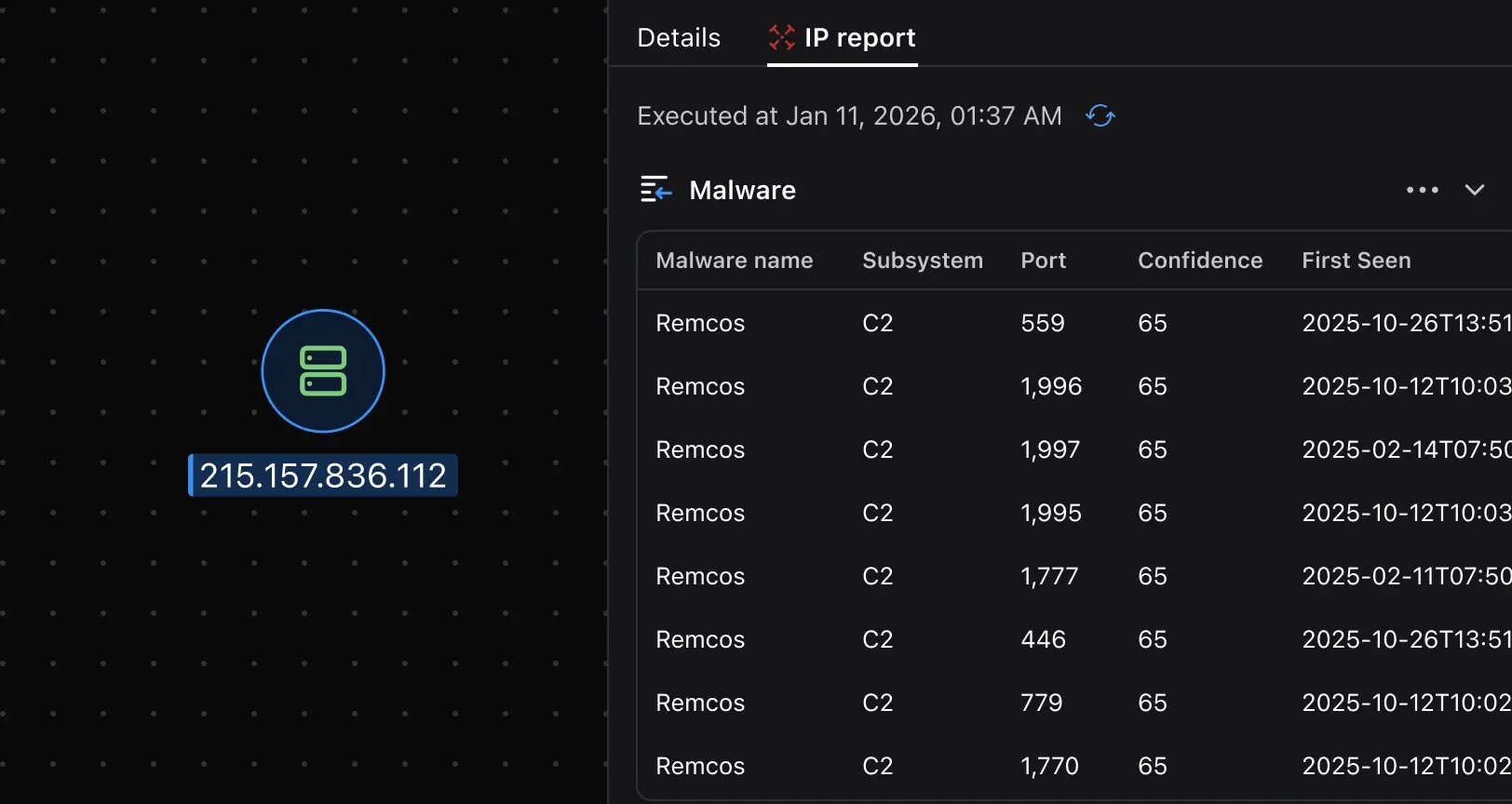Screen dimensions: 1512x804
Task: Click the port value 1,997
Action: pyautogui.click(x=1050, y=449)
